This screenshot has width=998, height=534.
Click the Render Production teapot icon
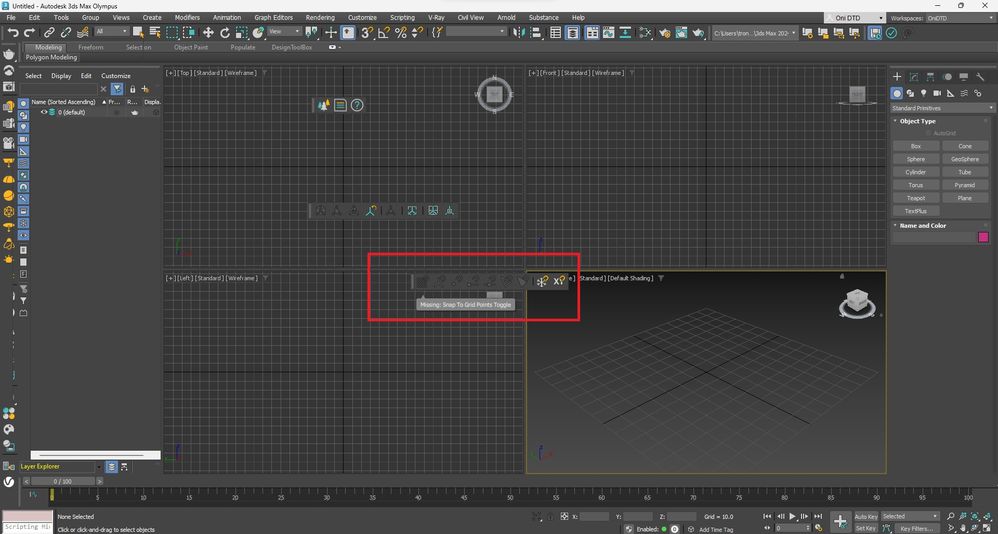(698, 32)
